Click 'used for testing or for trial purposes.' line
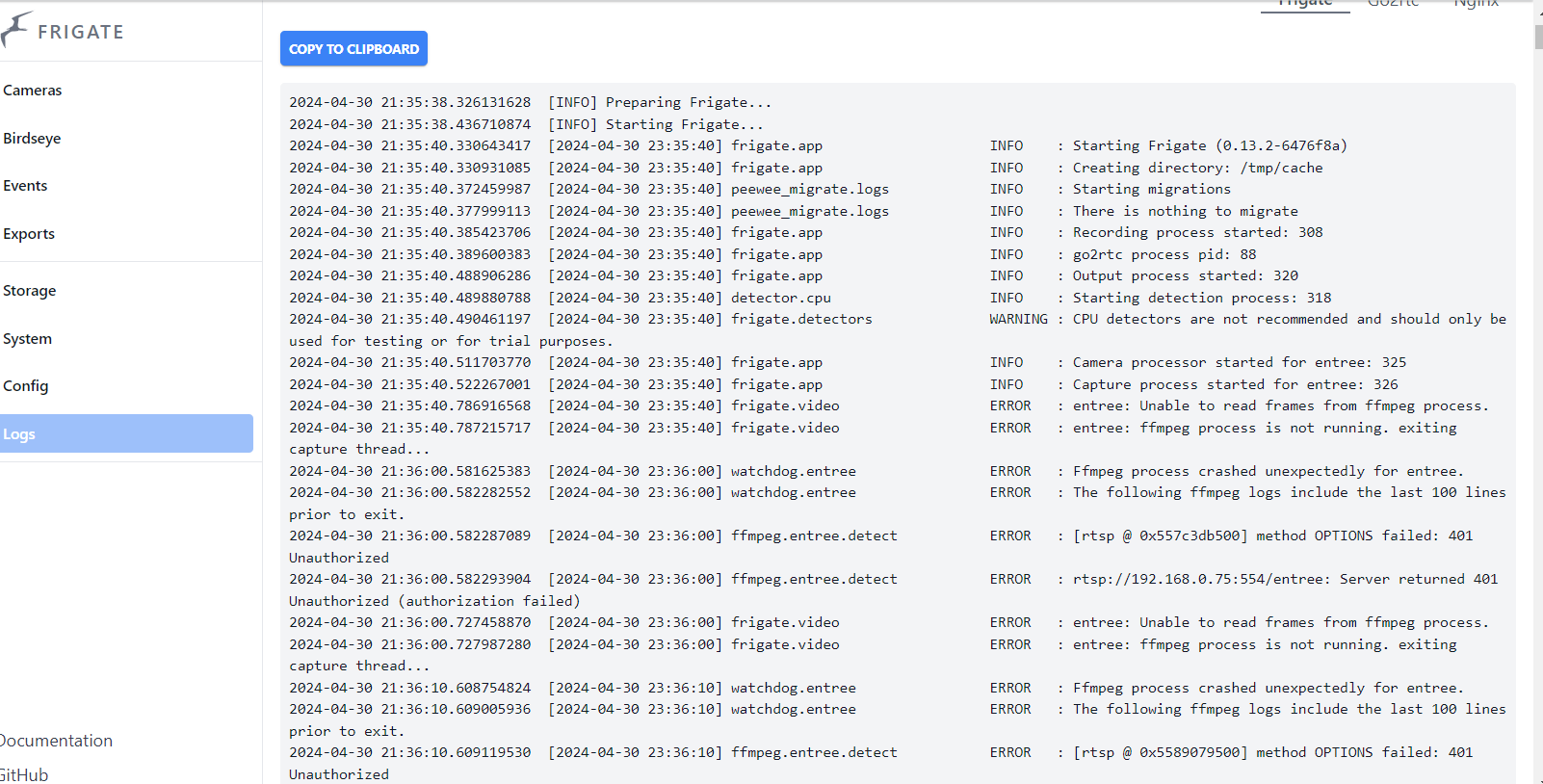This screenshot has width=1543, height=784. (451, 341)
